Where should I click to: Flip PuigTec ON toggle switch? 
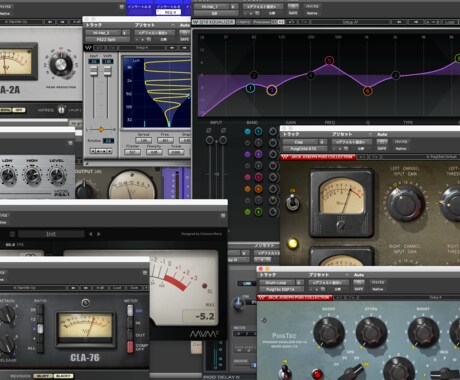(285, 371)
